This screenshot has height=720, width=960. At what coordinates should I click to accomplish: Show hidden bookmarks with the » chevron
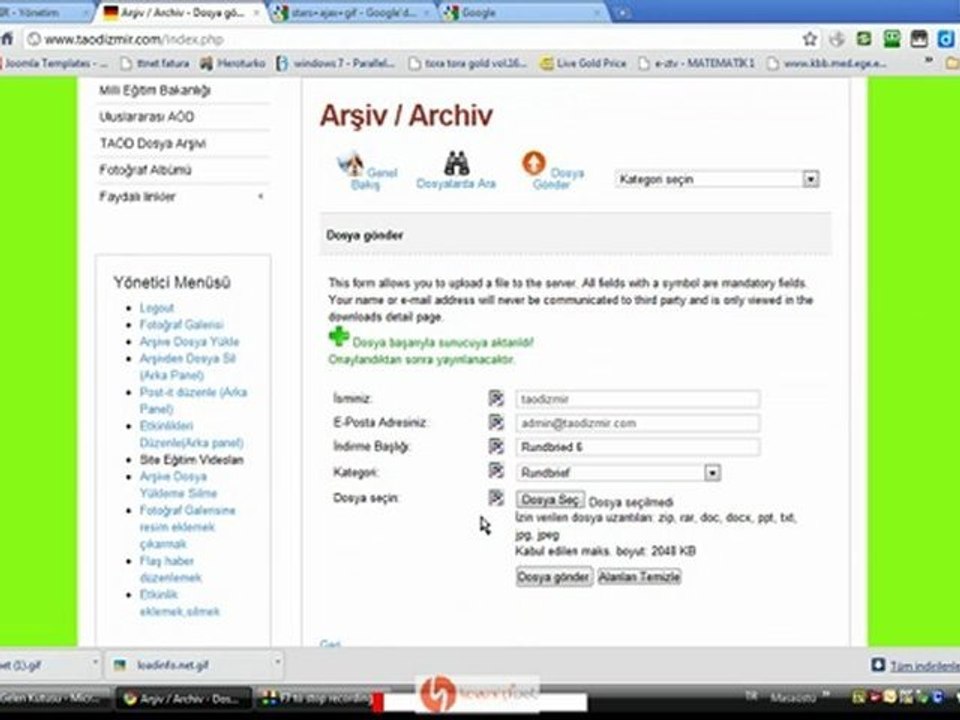tap(929, 61)
